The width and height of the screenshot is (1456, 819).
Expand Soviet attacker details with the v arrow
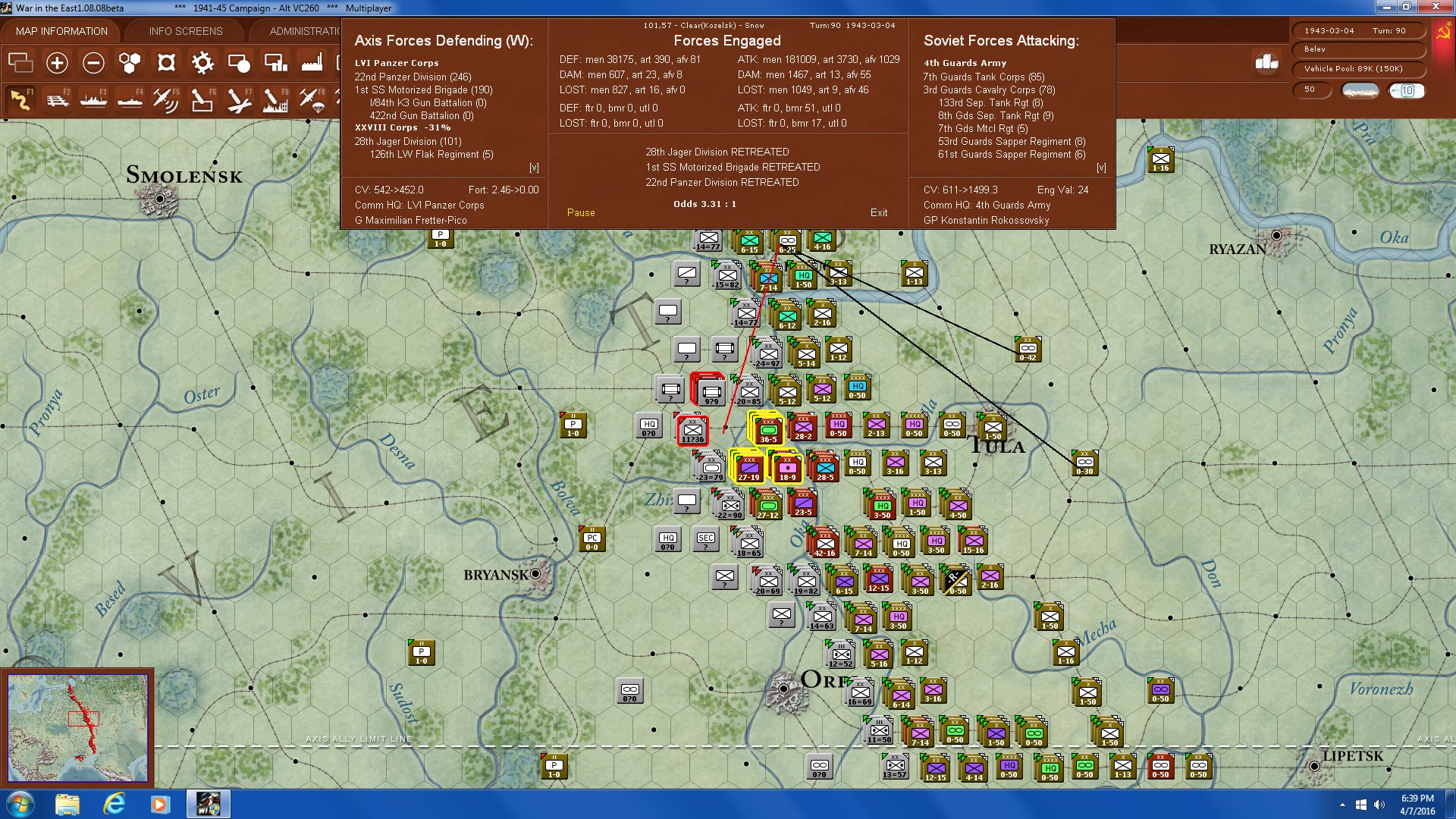(1101, 166)
